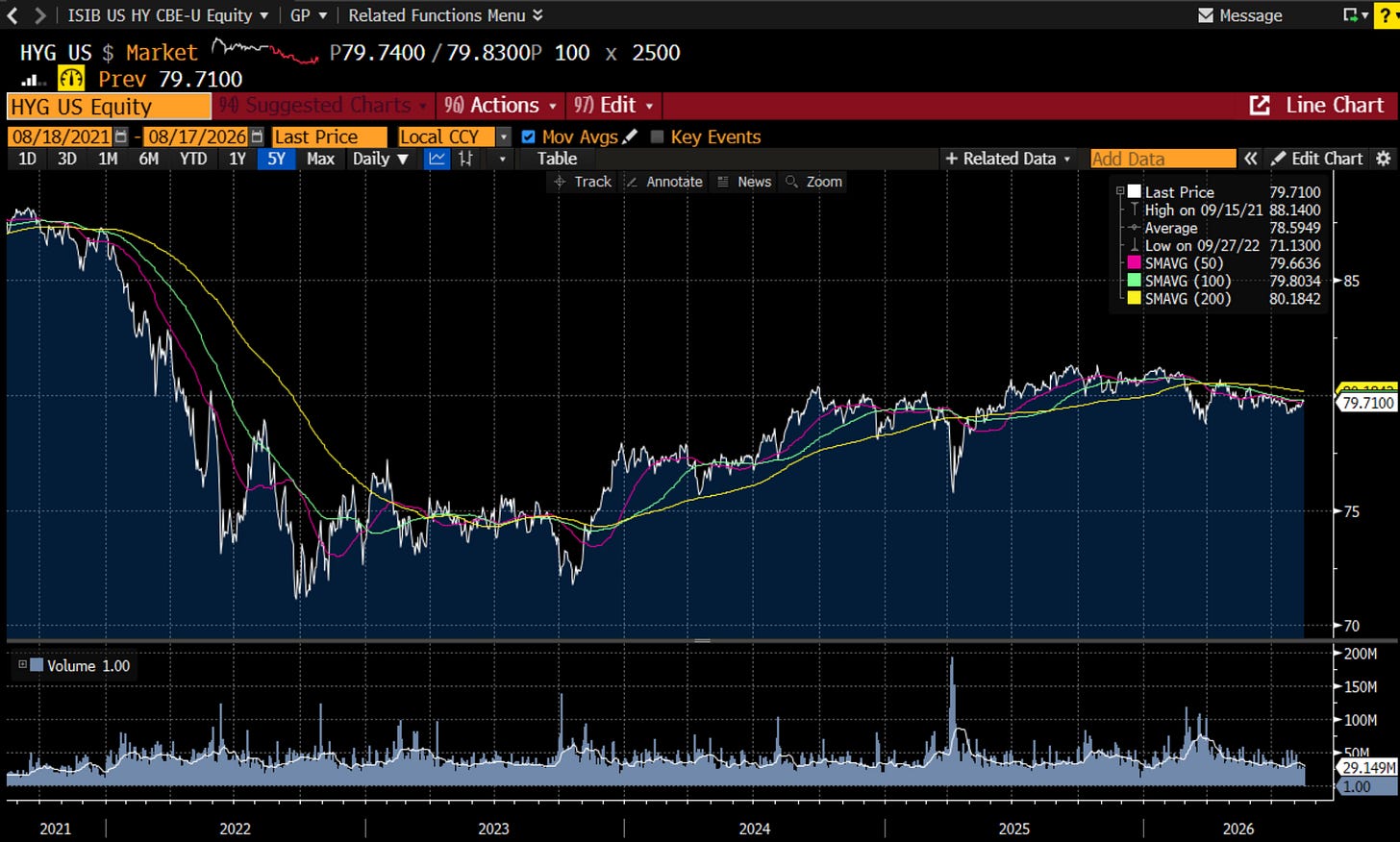The width and height of the screenshot is (1400, 842).
Task: Click the yellow help question mark
Action: click(1387, 15)
